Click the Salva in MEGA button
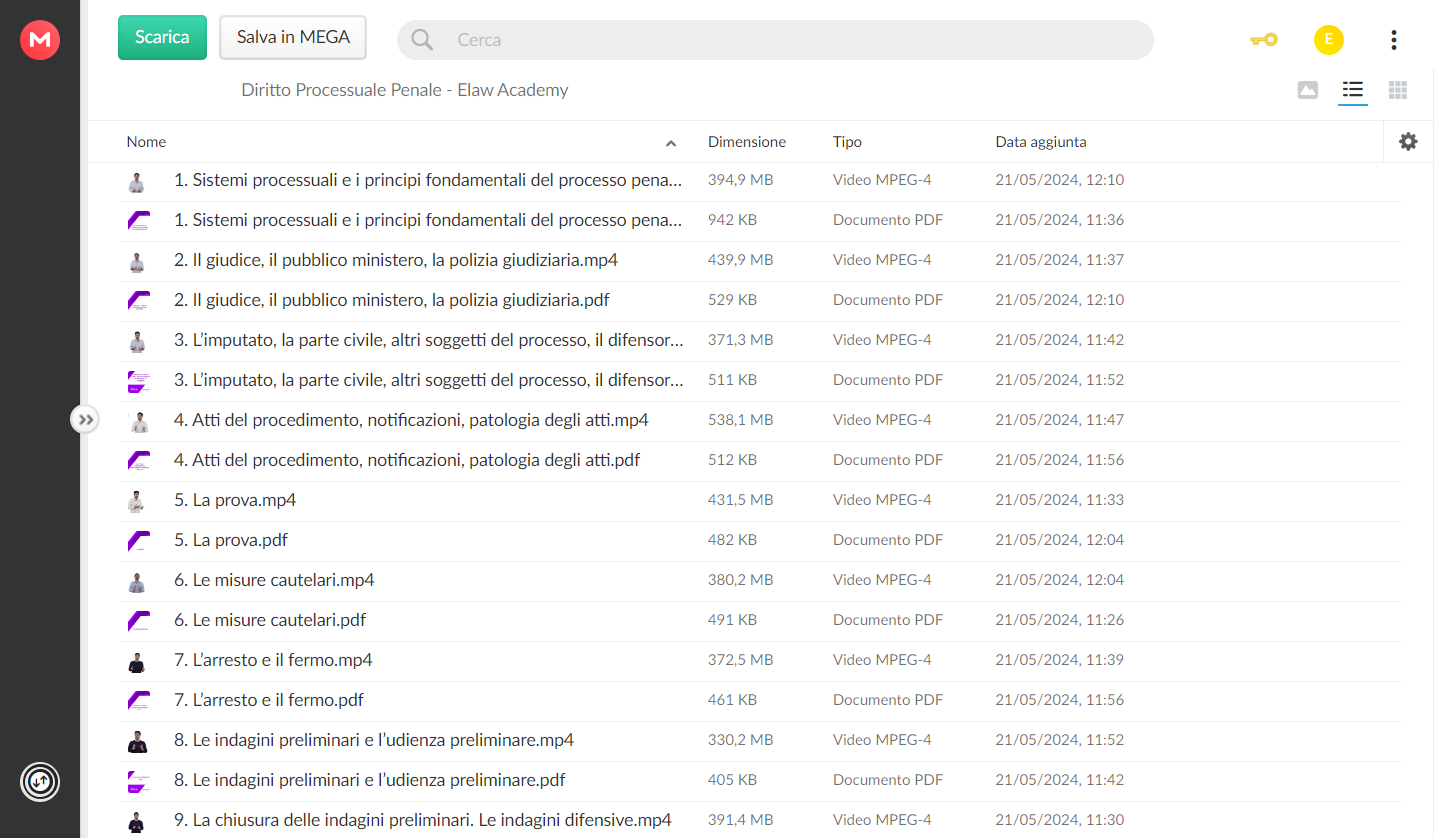Image resolution: width=1434 pixels, height=838 pixels. point(293,38)
